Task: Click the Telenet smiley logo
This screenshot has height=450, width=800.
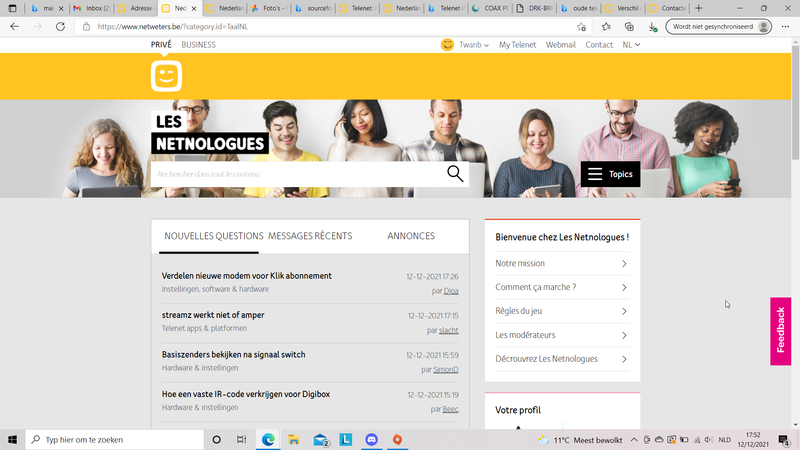Action: [166, 76]
